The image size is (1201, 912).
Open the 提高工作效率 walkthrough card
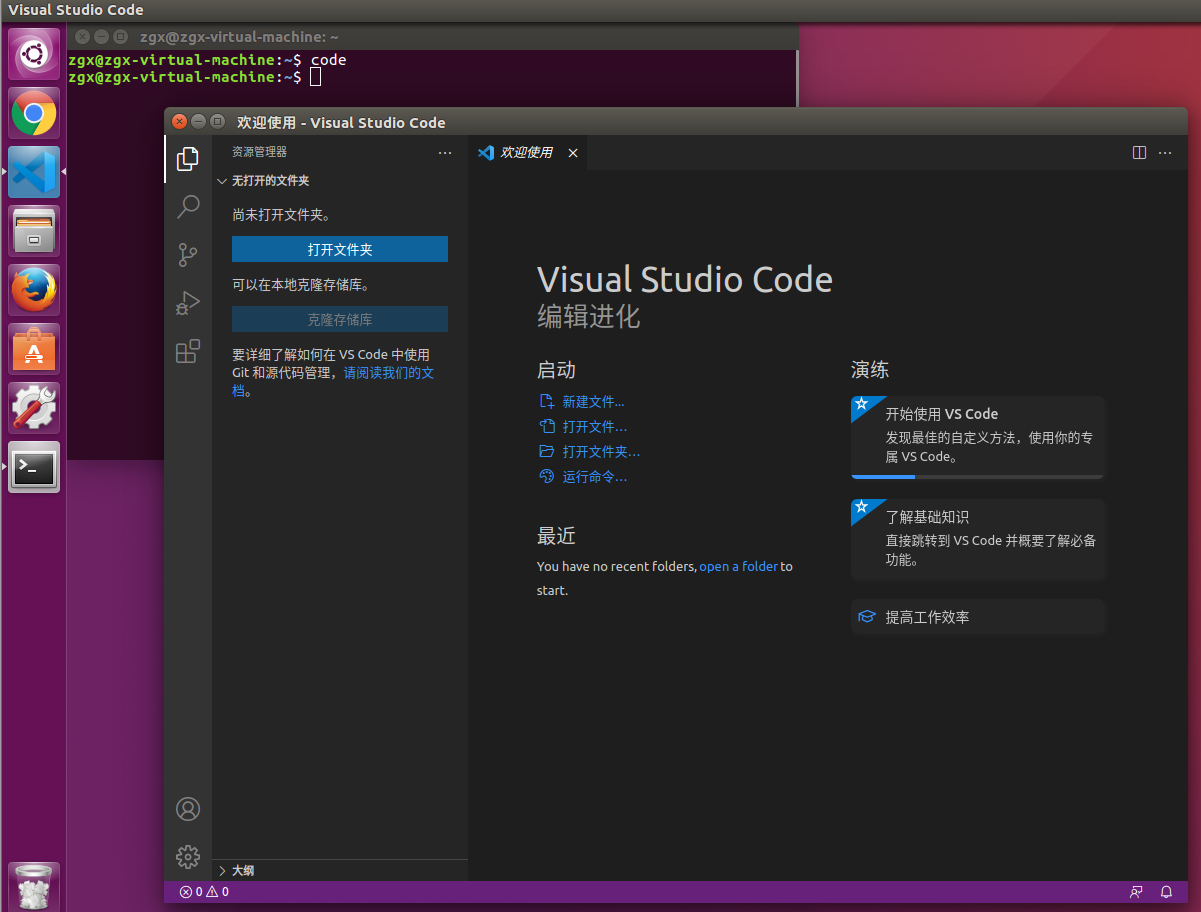(978, 617)
